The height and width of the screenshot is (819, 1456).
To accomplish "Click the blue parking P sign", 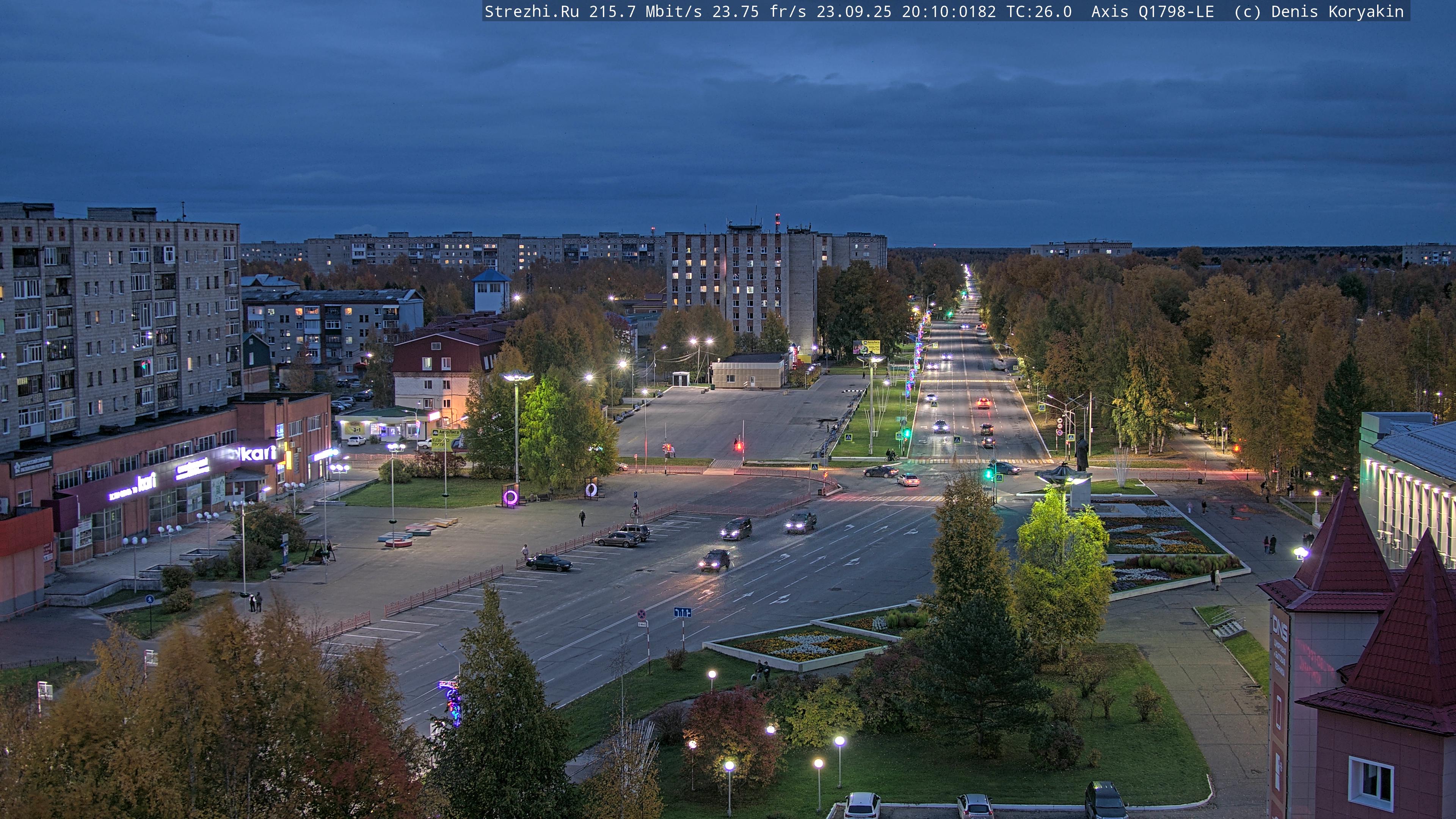I will click(636, 494).
